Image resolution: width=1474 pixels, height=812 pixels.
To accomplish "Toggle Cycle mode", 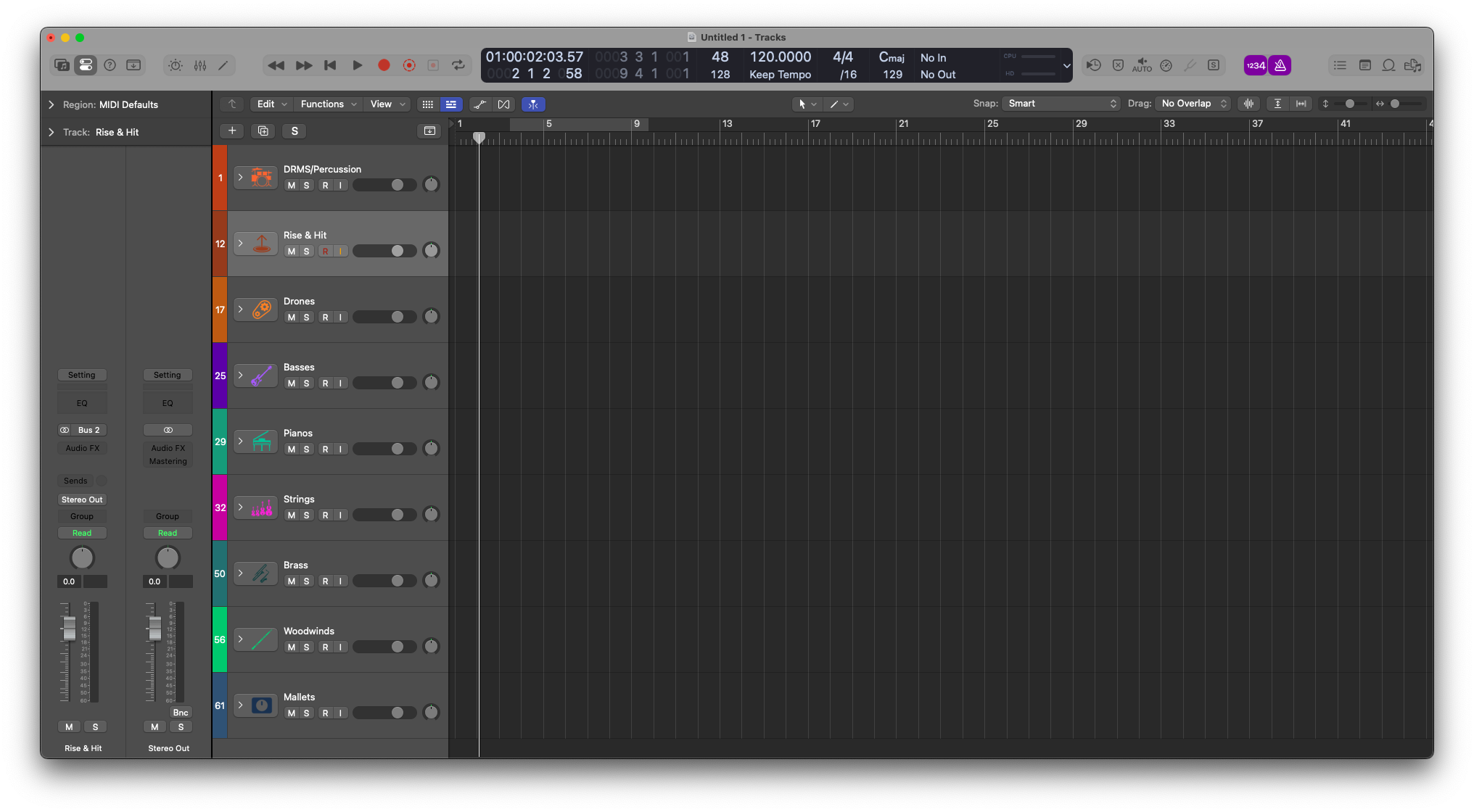I will click(x=458, y=65).
